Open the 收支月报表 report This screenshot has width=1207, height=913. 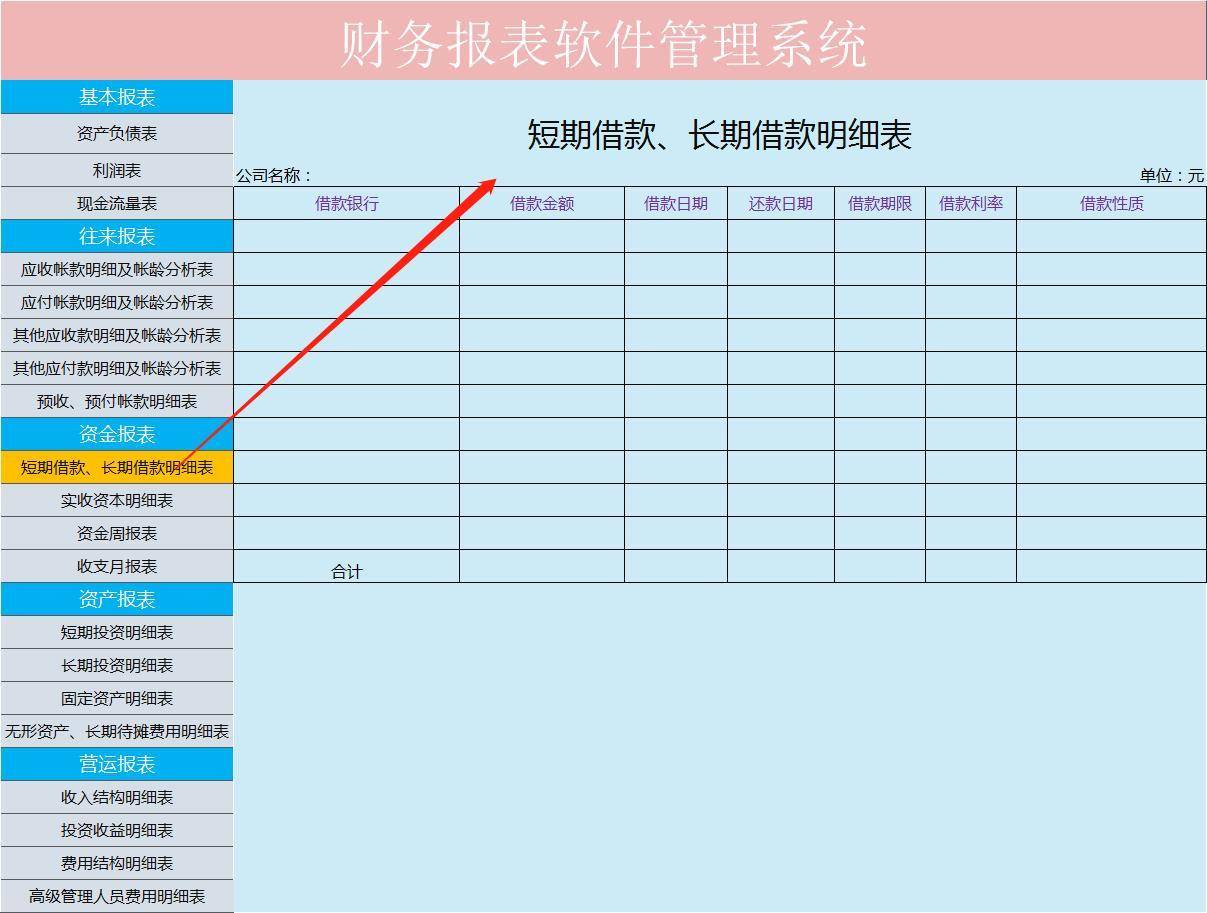click(117, 566)
